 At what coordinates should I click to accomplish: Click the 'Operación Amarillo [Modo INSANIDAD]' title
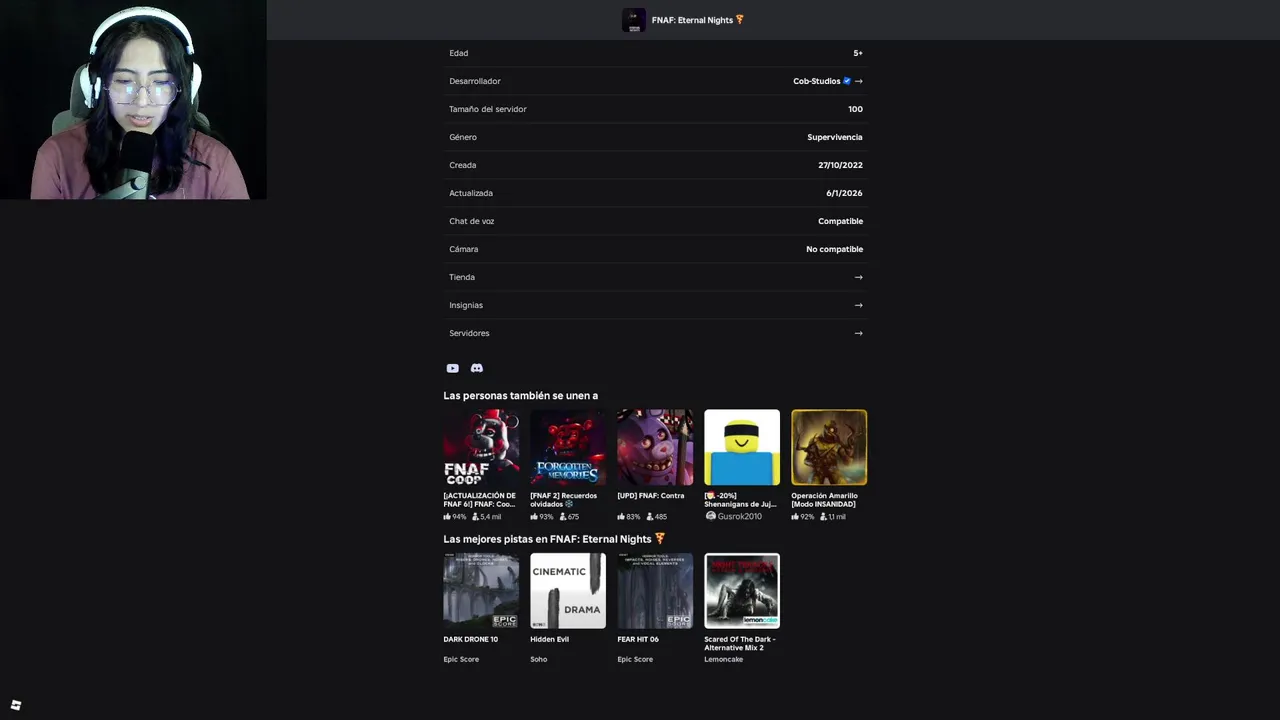pos(824,500)
